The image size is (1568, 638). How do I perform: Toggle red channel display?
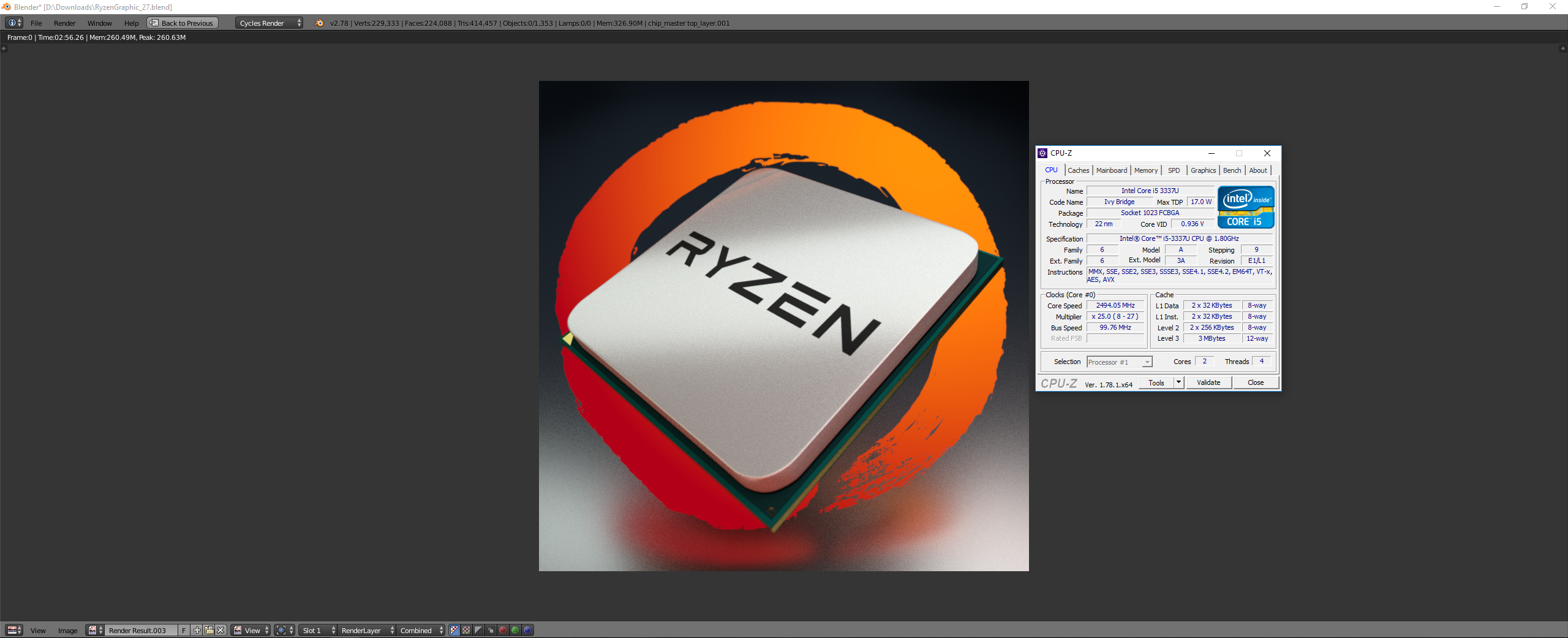point(503,630)
